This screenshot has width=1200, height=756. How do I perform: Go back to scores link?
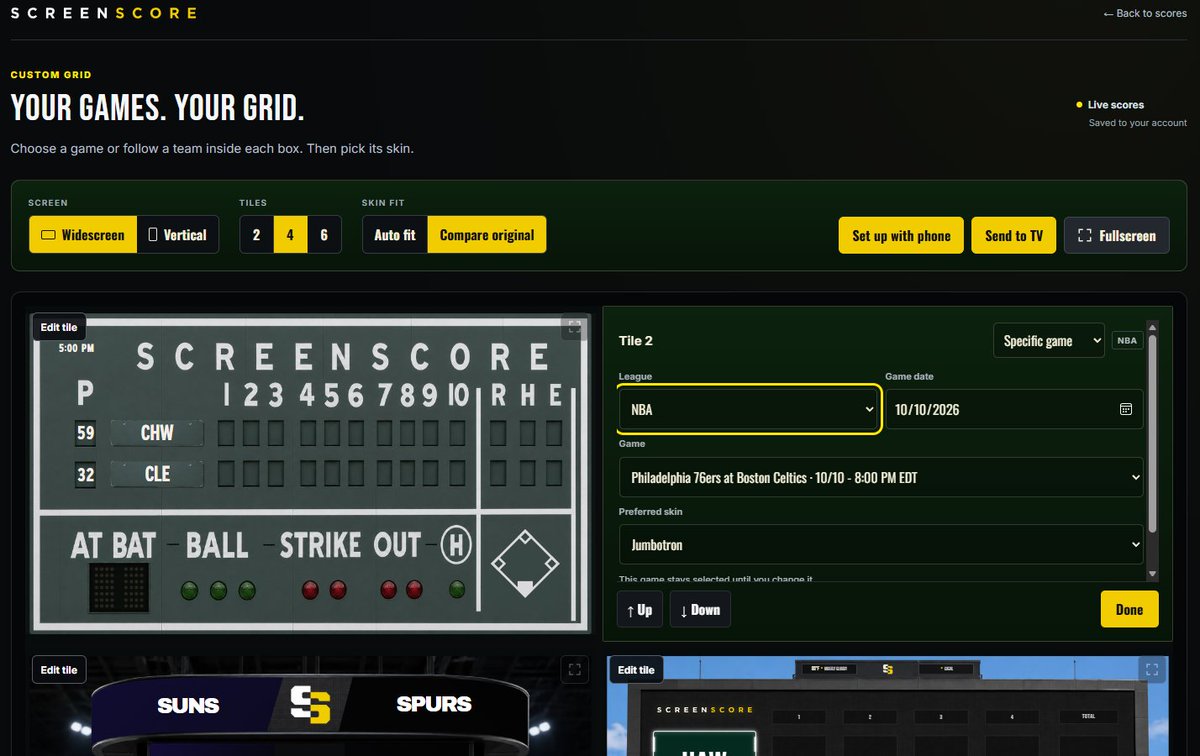point(1145,13)
